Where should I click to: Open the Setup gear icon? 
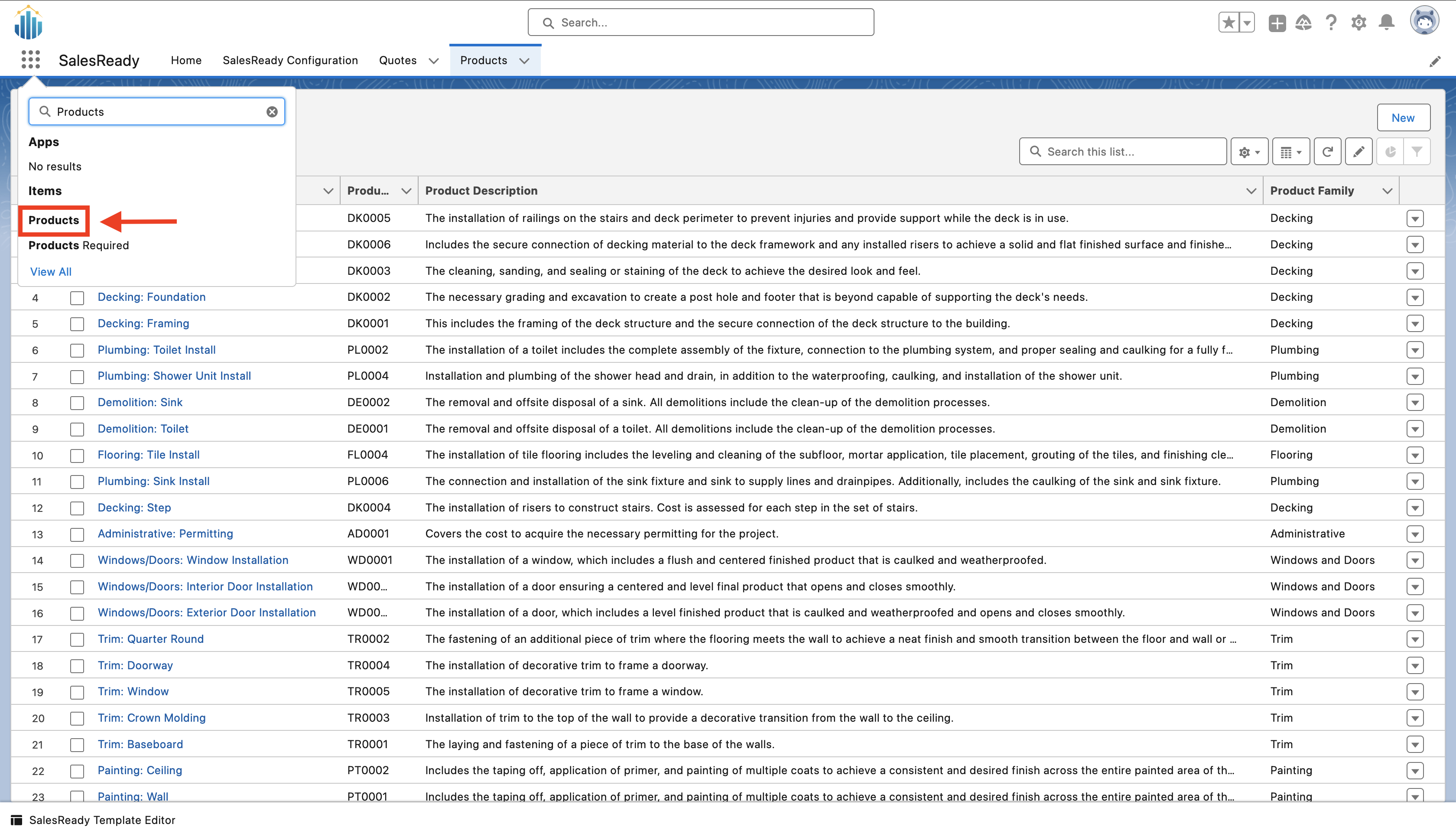coord(1358,23)
